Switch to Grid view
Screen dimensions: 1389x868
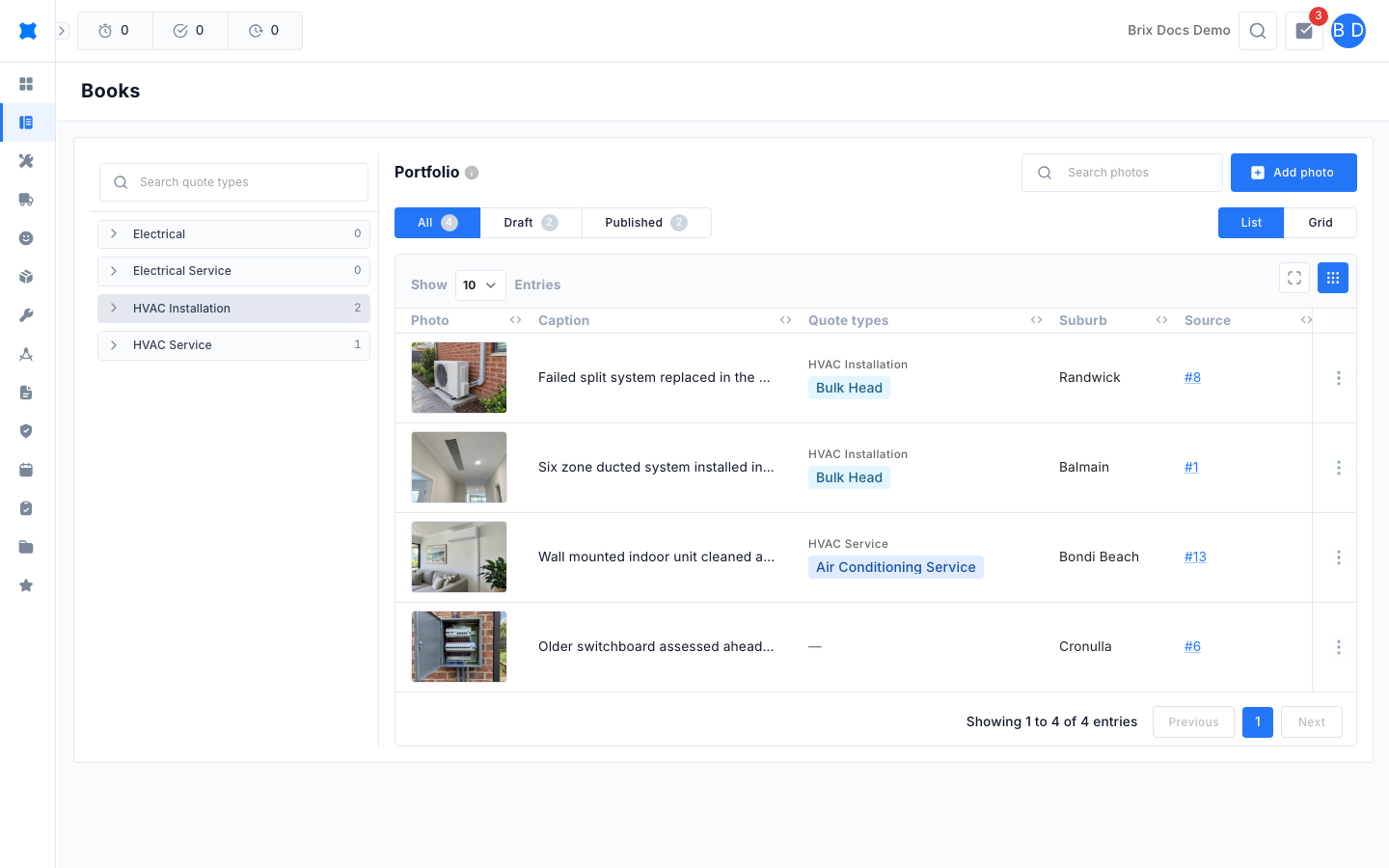(x=1321, y=223)
